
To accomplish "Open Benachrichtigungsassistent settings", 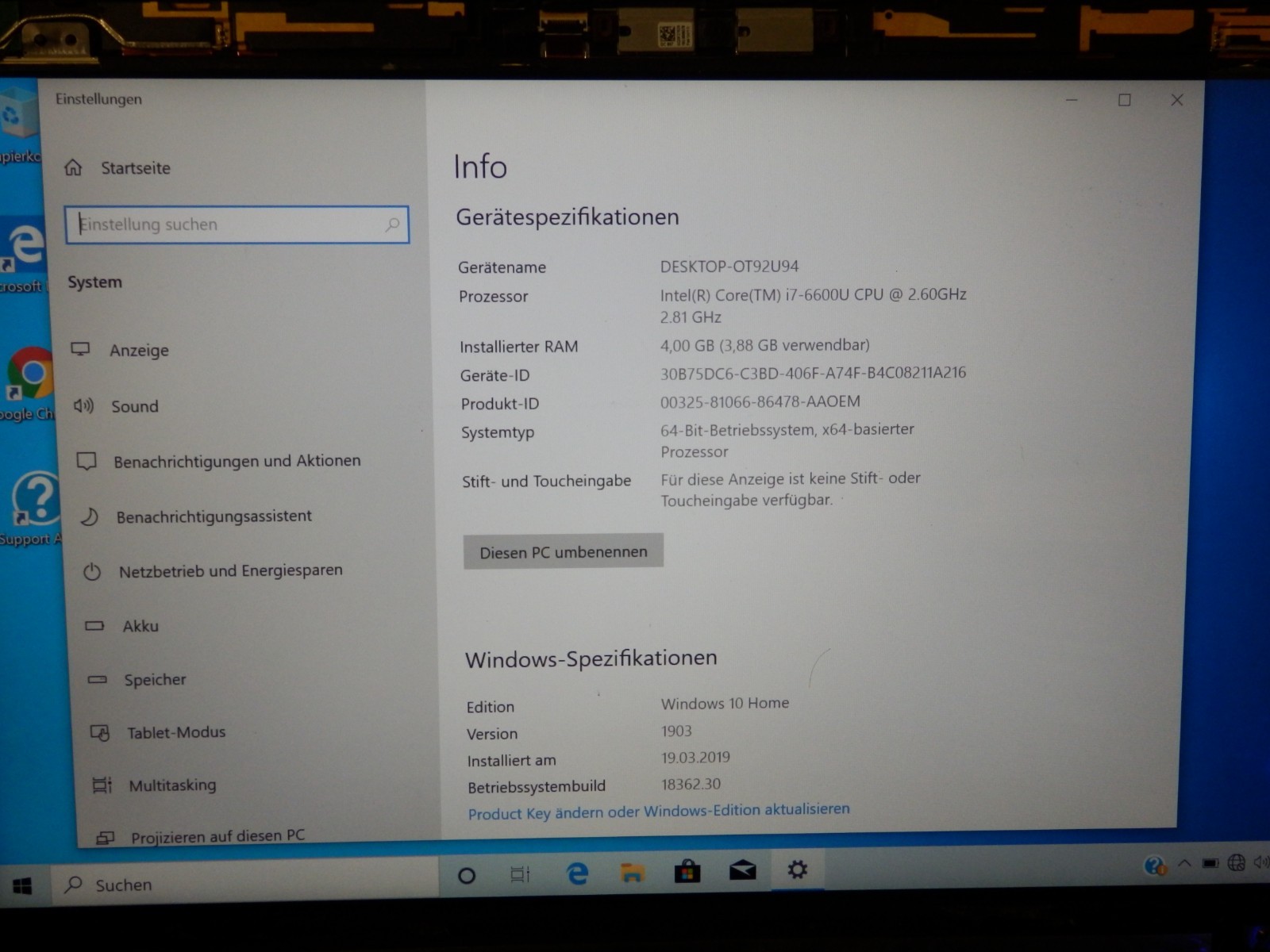I will (x=214, y=516).
